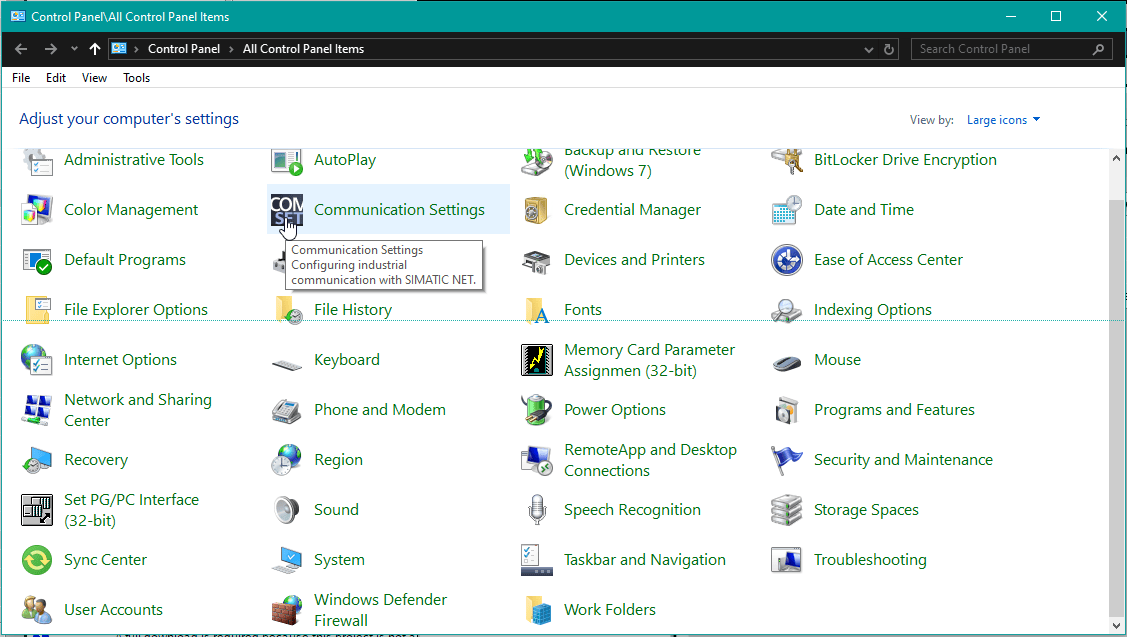
Task: Open the Sound link
Action: click(x=336, y=510)
